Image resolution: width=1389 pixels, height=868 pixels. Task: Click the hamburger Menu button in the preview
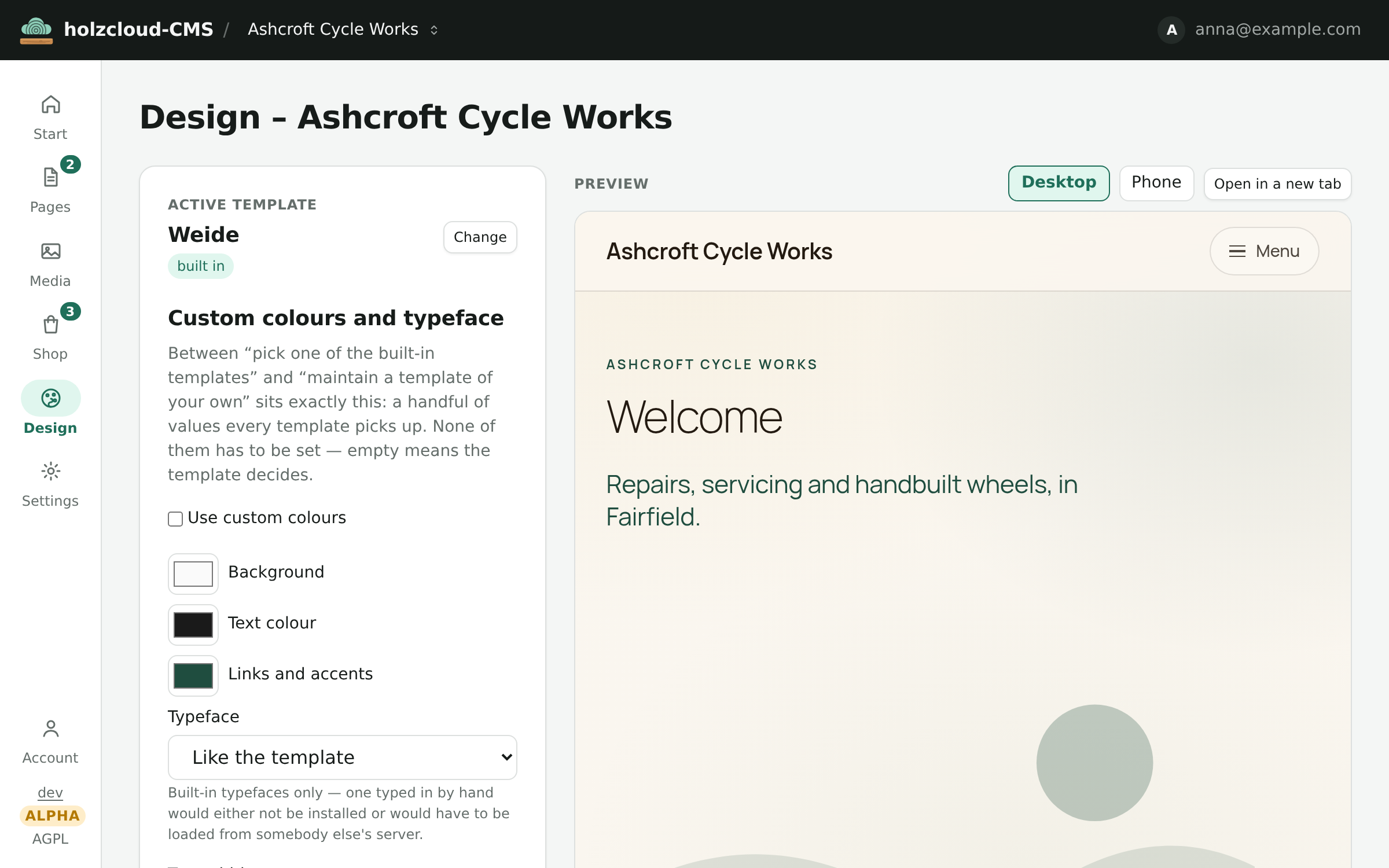[x=1264, y=251]
